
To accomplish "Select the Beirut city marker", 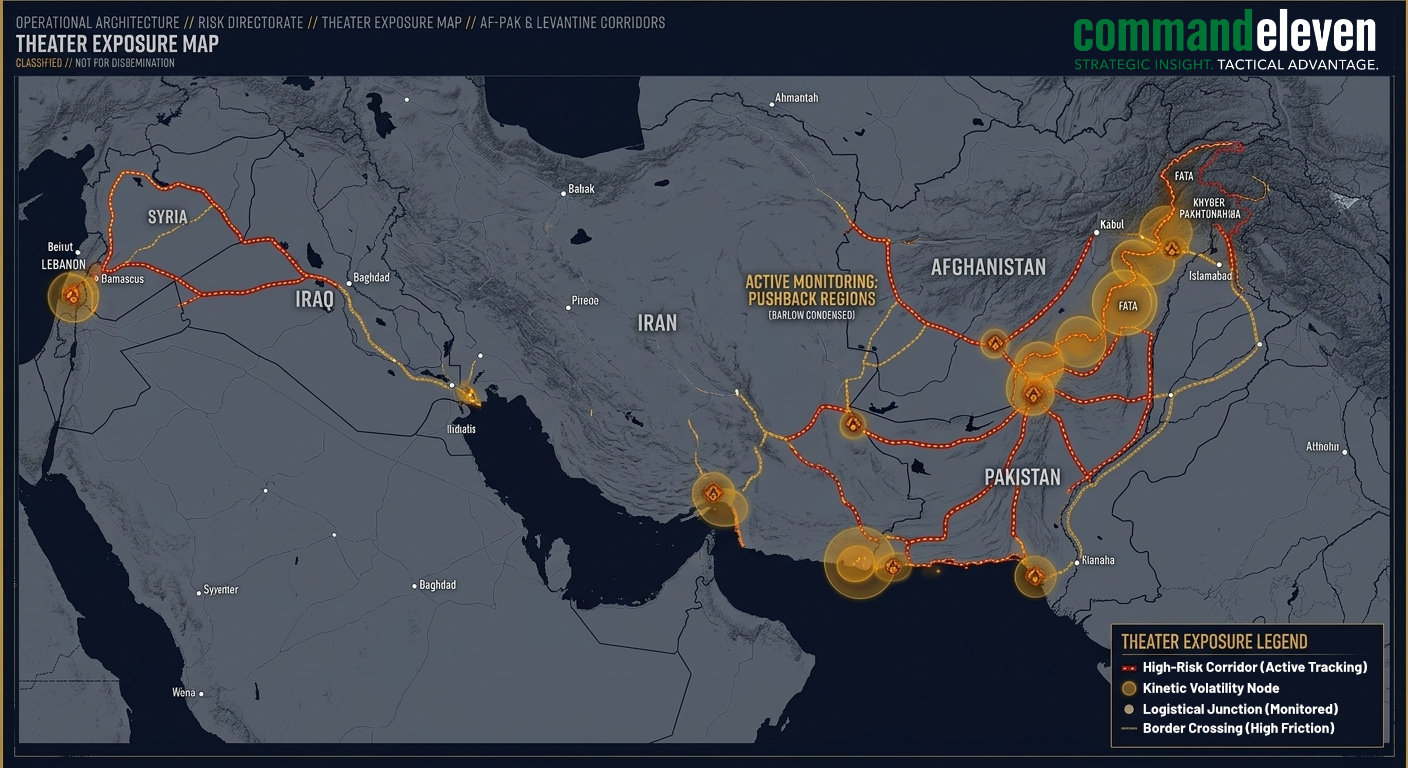I will [x=77, y=252].
